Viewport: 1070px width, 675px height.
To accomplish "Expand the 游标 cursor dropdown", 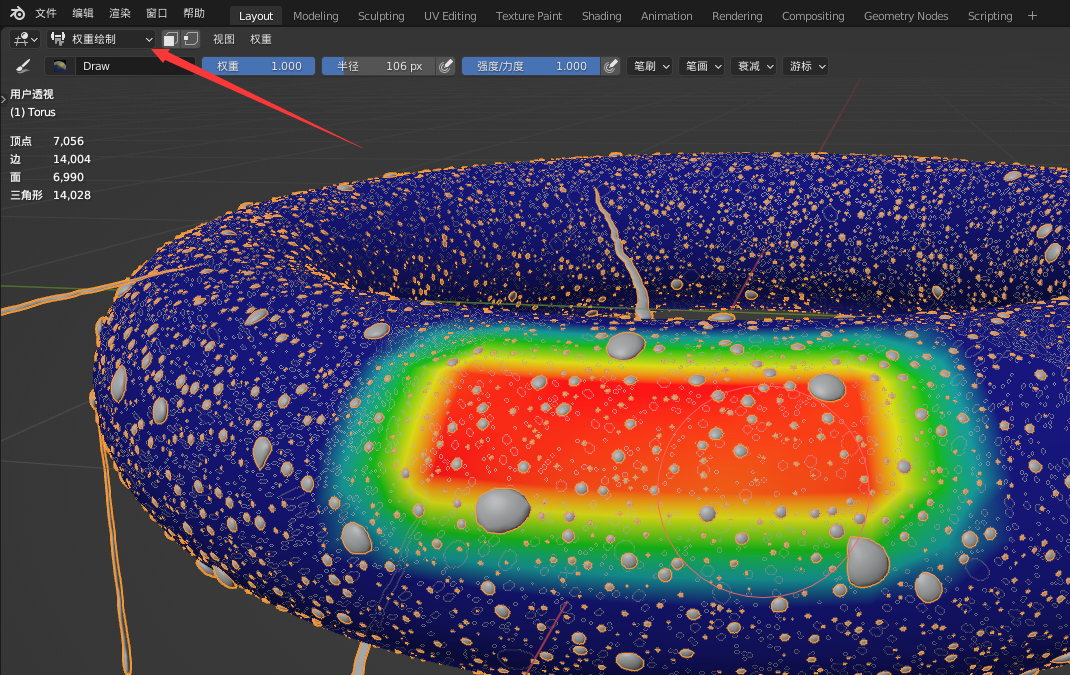I will click(807, 66).
